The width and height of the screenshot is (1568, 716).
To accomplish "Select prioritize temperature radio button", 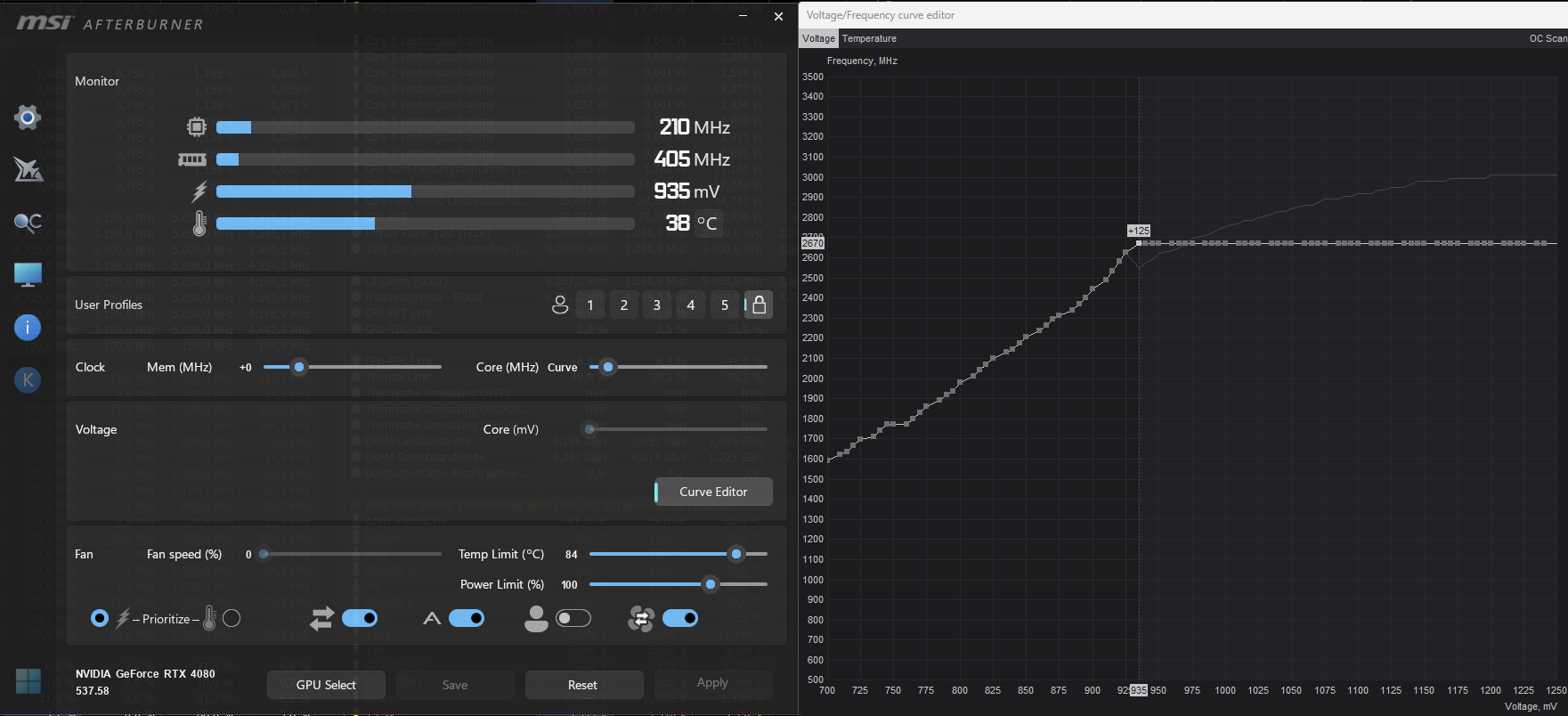I will pos(232,618).
